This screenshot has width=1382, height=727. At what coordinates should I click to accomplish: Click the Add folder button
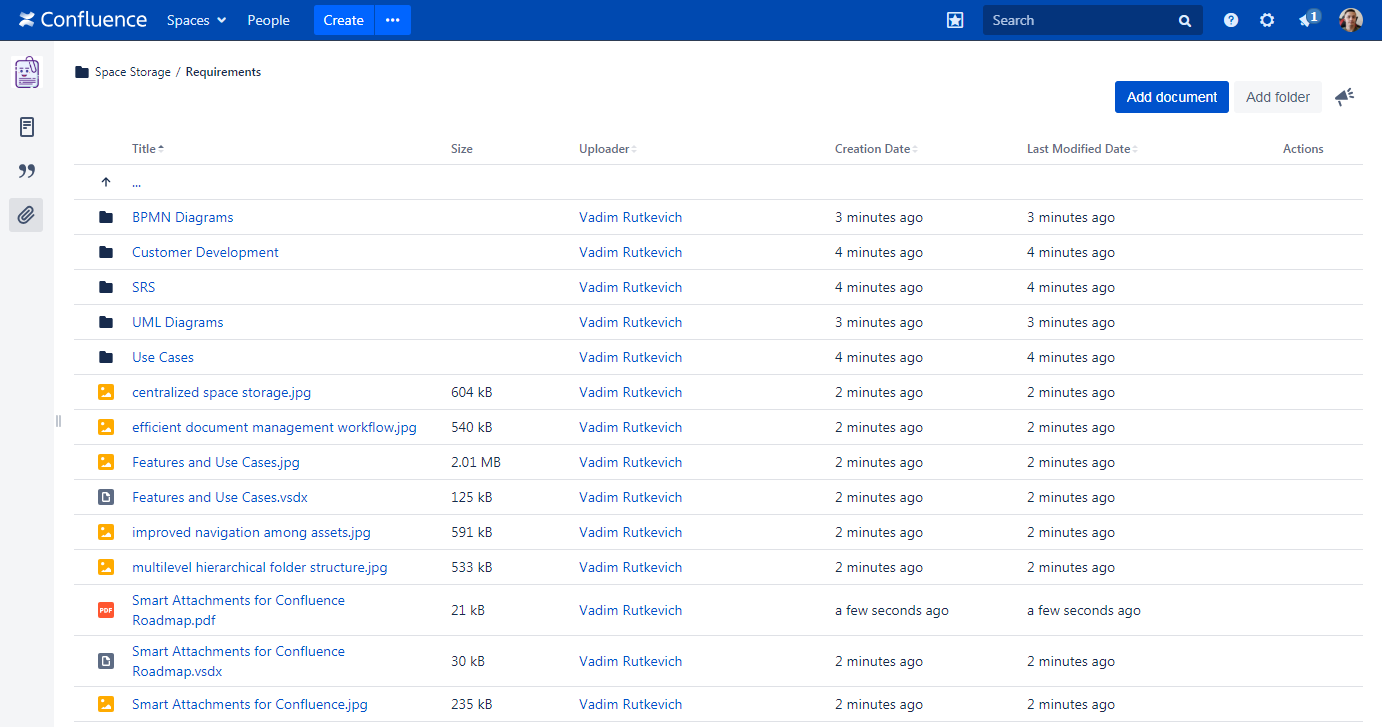tap(1277, 97)
